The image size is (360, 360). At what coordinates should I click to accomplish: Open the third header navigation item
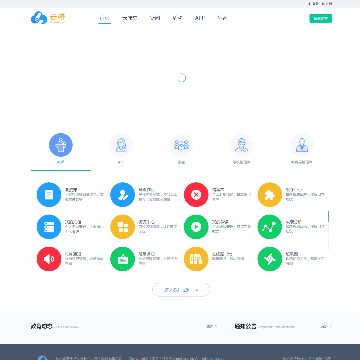(x=155, y=18)
